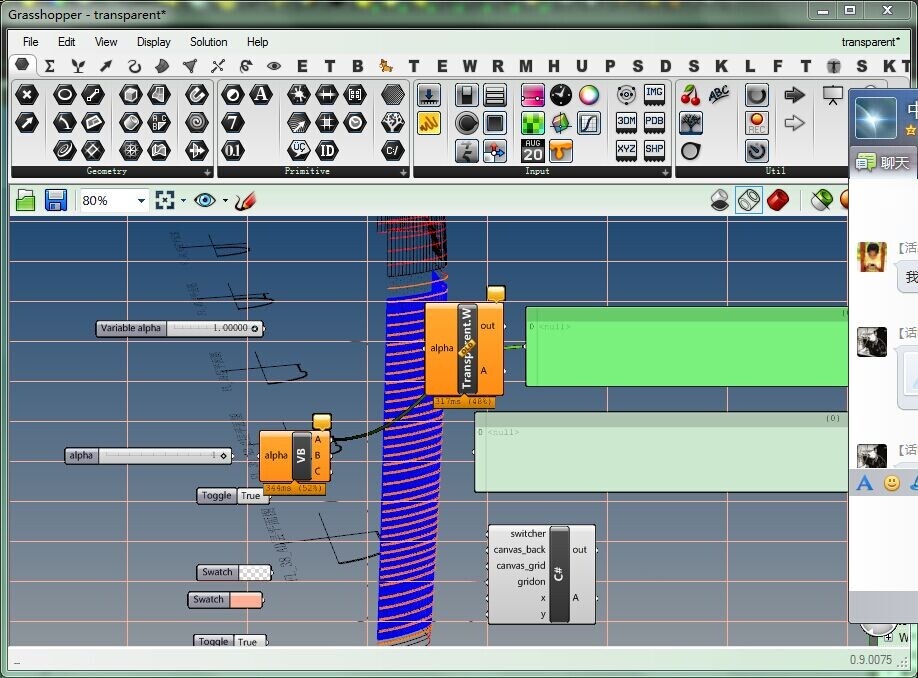The width and height of the screenshot is (918, 678).
Task: Select the SHP import icon
Action: pos(654,151)
